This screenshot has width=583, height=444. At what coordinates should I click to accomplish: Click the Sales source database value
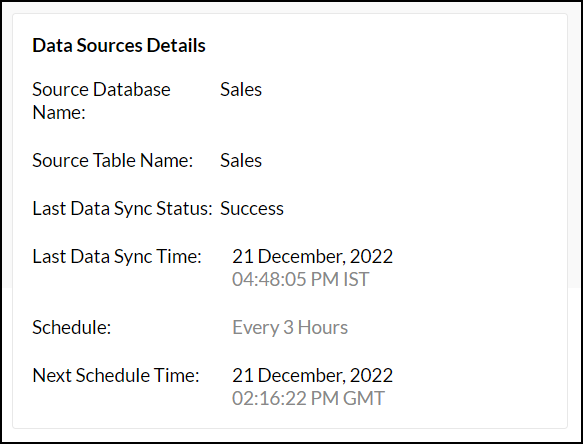(241, 90)
